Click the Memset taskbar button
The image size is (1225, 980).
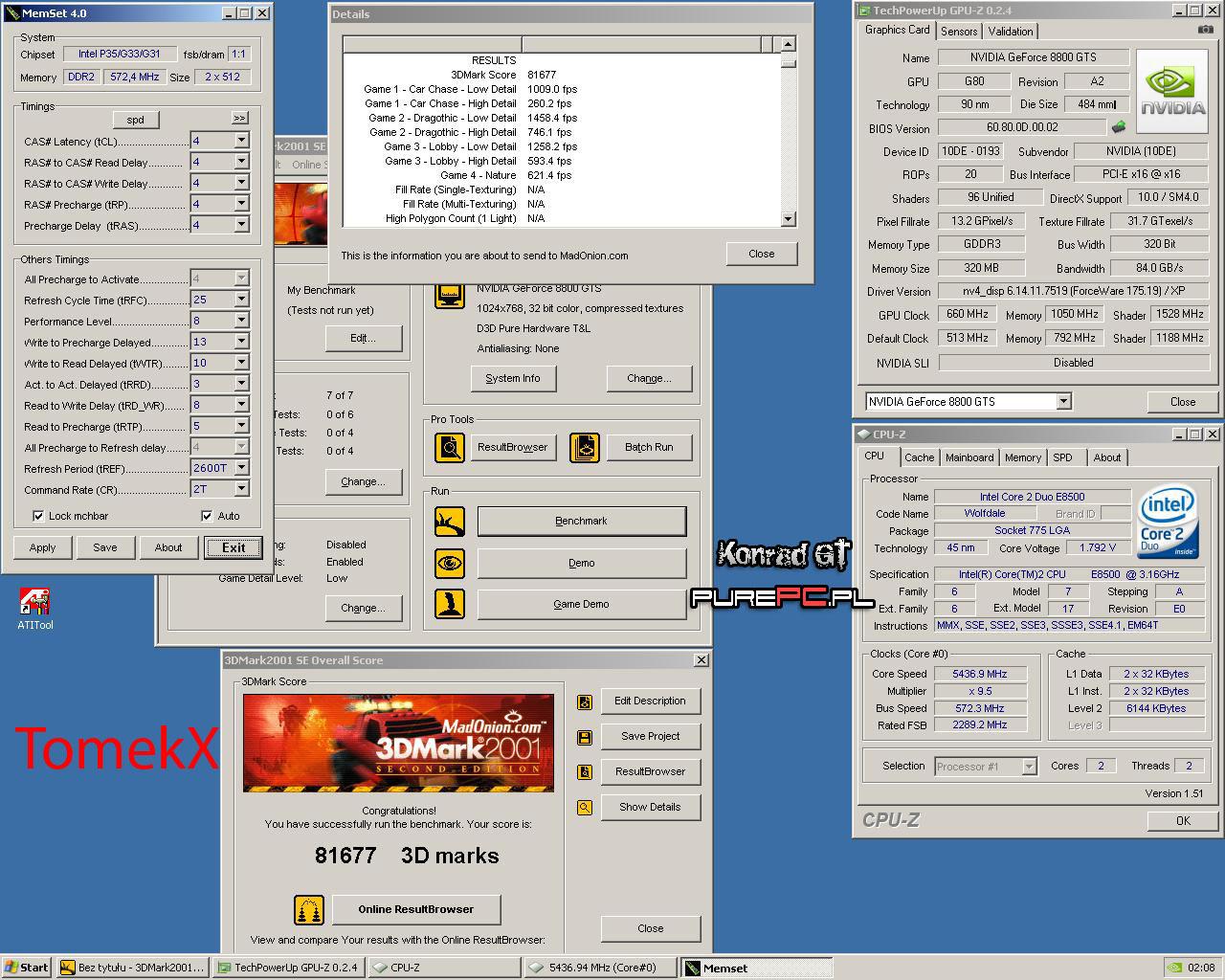click(x=757, y=968)
